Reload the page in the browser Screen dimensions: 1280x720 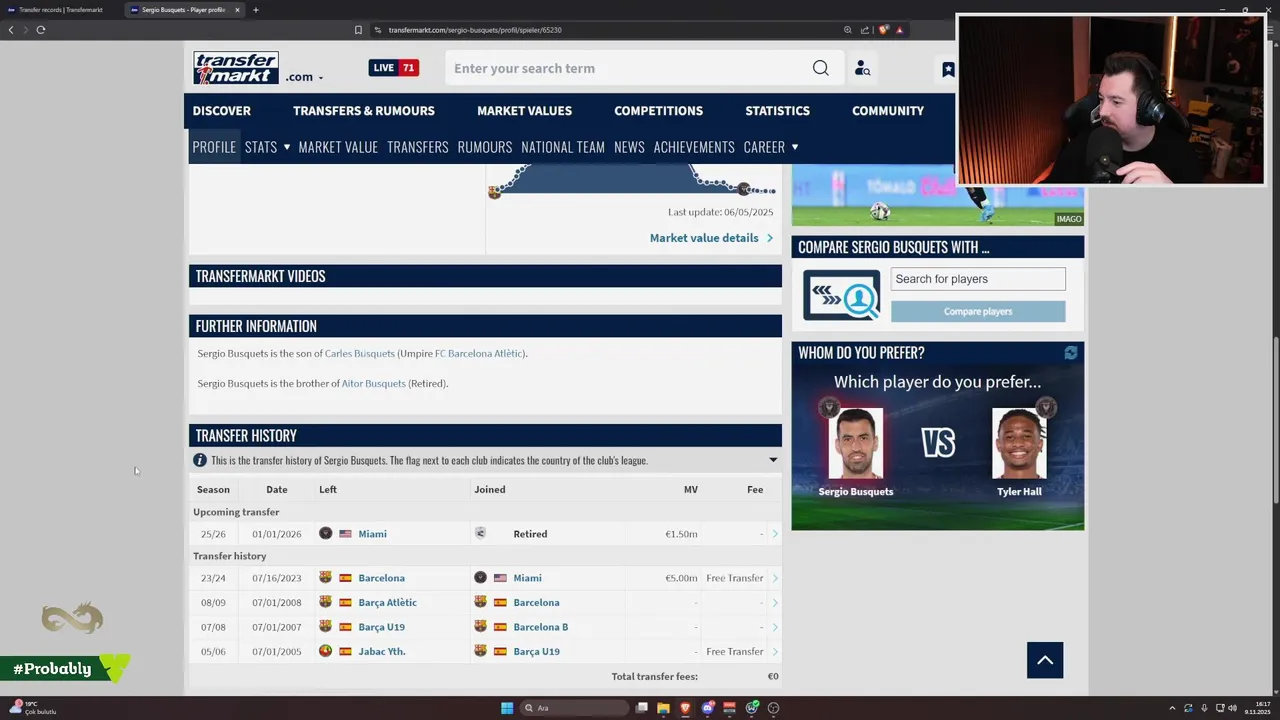click(41, 30)
